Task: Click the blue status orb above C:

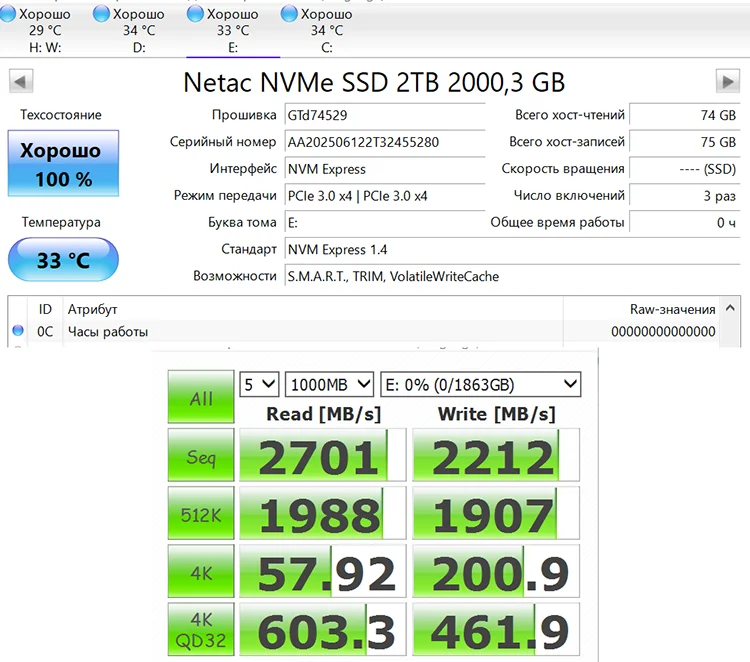Action: [x=288, y=14]
